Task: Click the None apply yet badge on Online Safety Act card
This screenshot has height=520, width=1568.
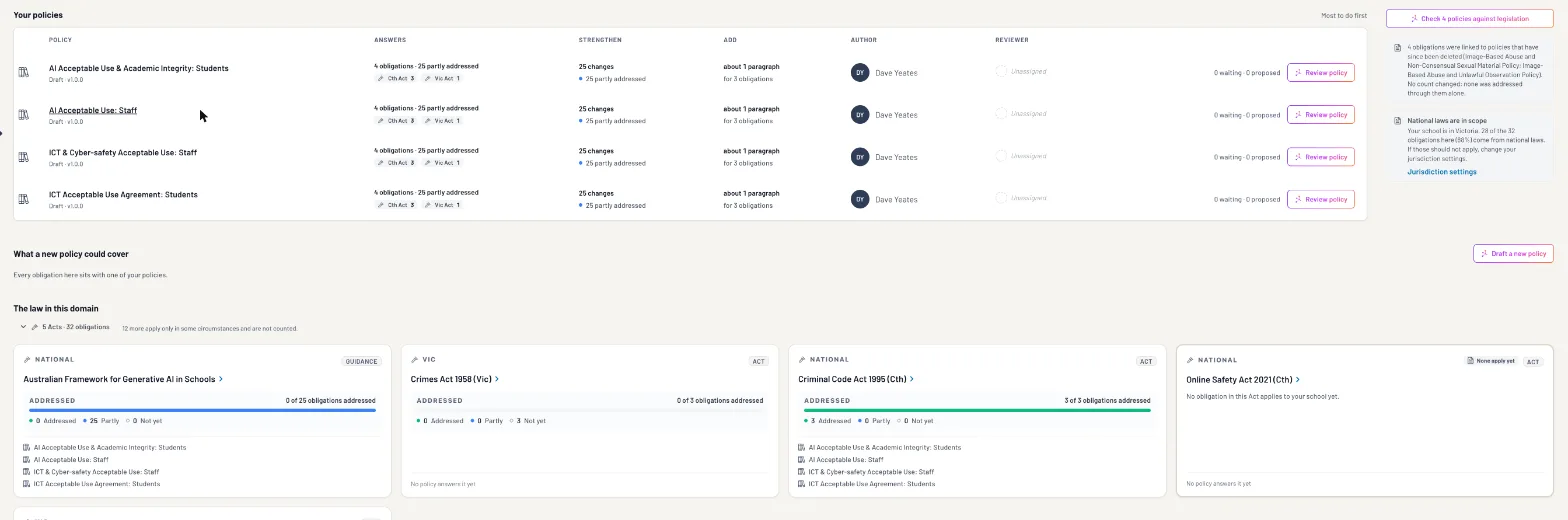Action: pyautogui.click(x=1491, y=361)
